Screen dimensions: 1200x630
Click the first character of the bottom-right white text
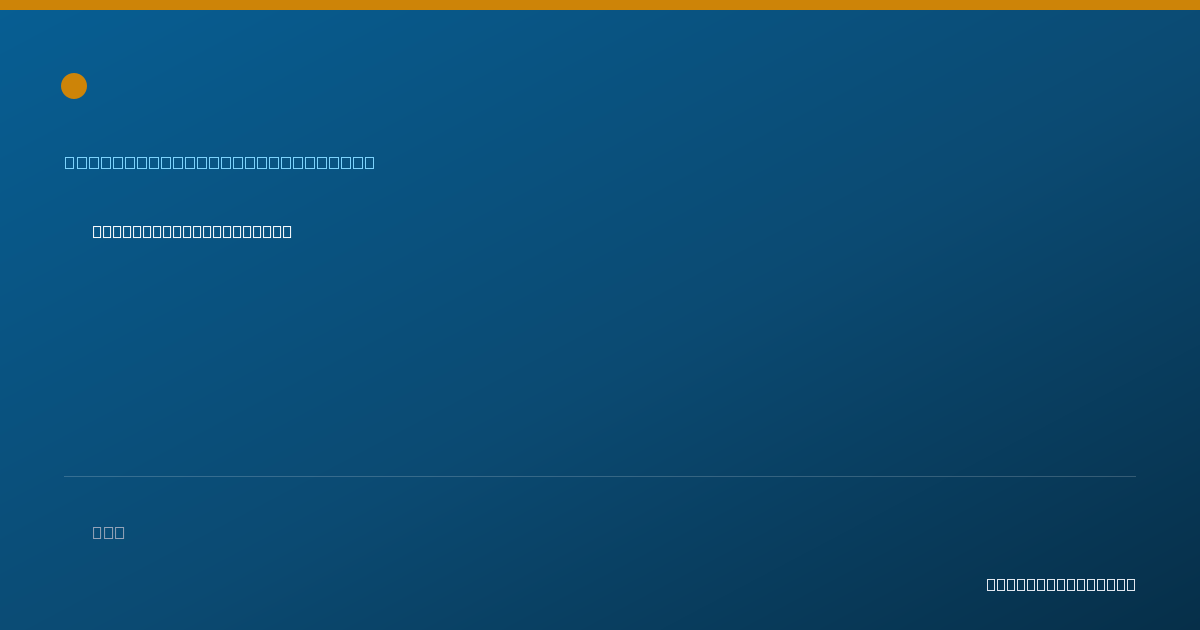(x=991, y=584)
